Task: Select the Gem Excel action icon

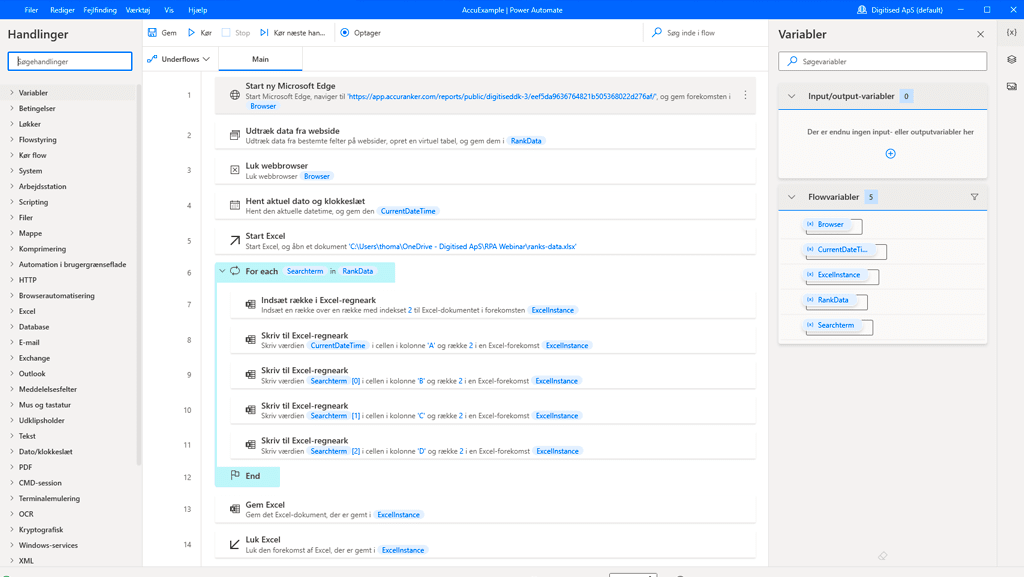Action: pos(234,508)
